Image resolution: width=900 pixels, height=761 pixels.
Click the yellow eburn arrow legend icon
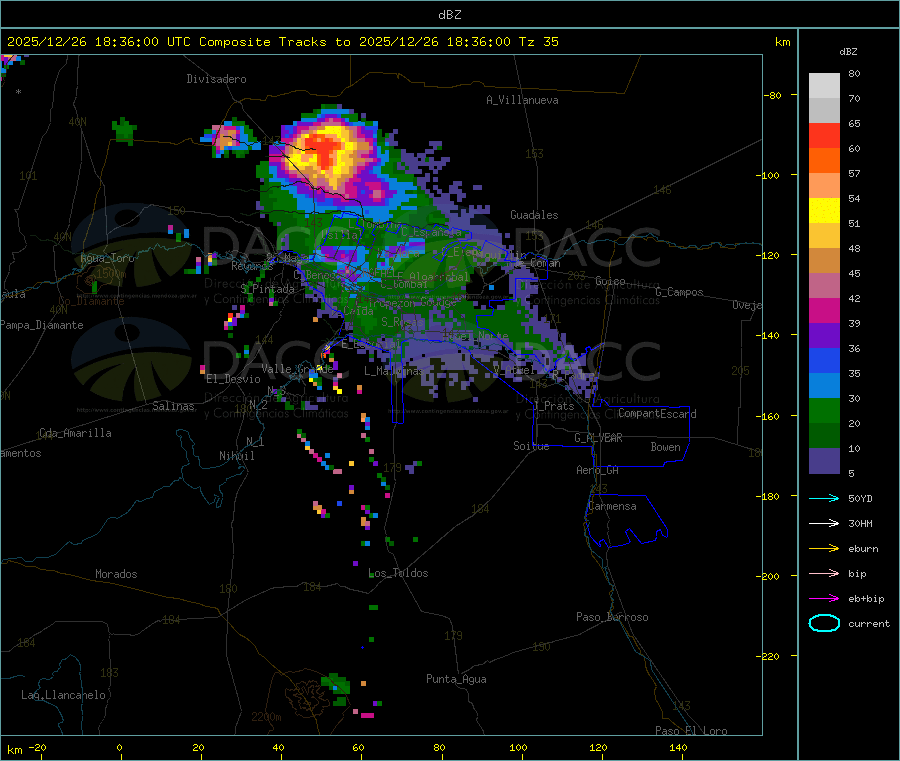824,549
